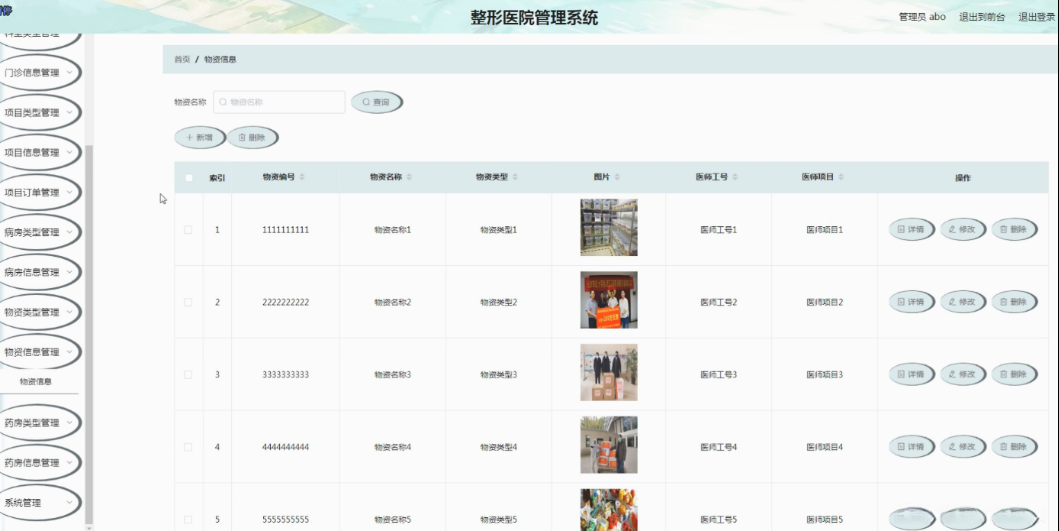Expand 物资类型管理 sidebar menu
The height and width of the screenshot is (531, 1059).
pos(39,312)
